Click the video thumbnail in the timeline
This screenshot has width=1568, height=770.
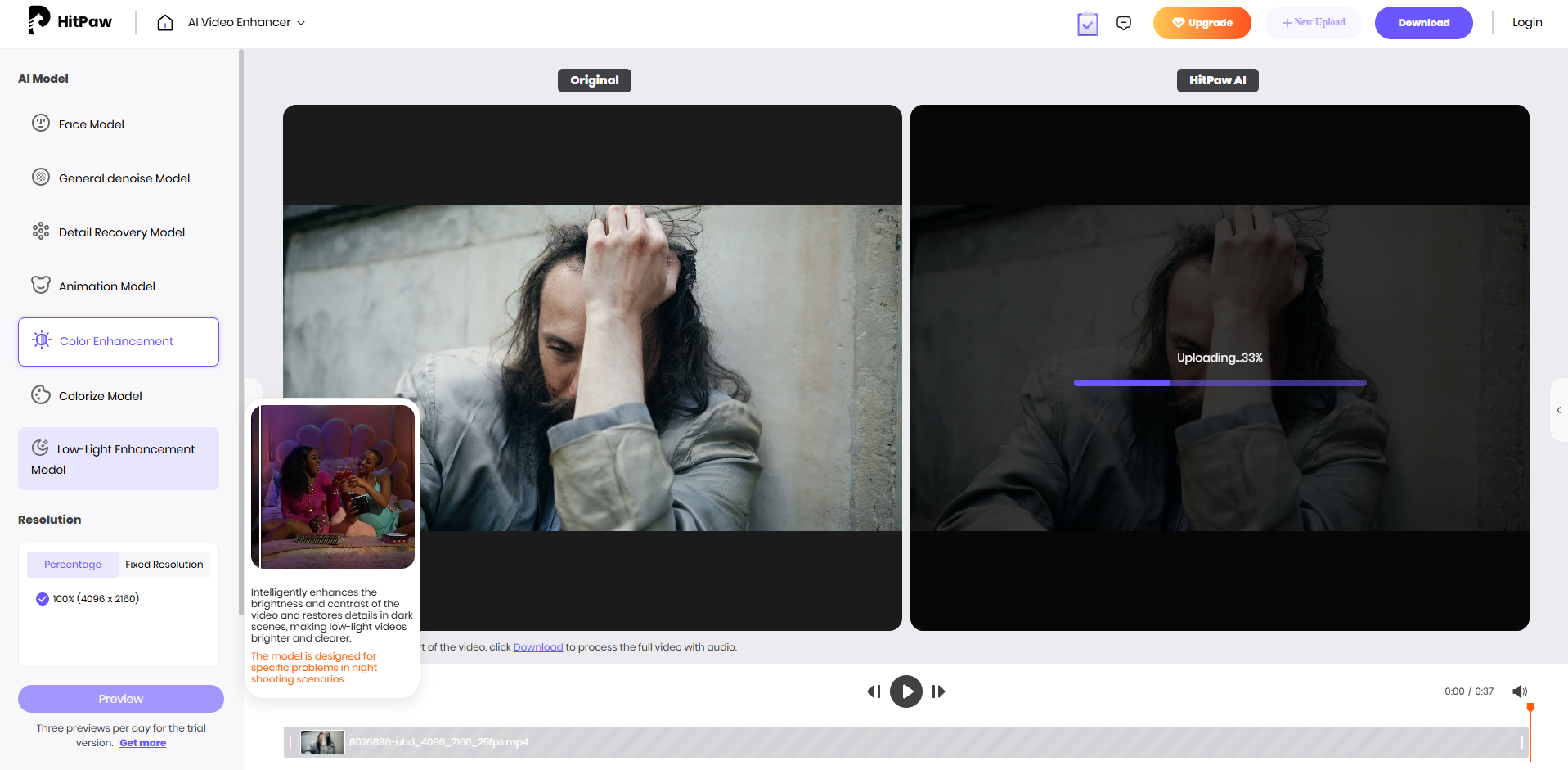click(321, 741)
